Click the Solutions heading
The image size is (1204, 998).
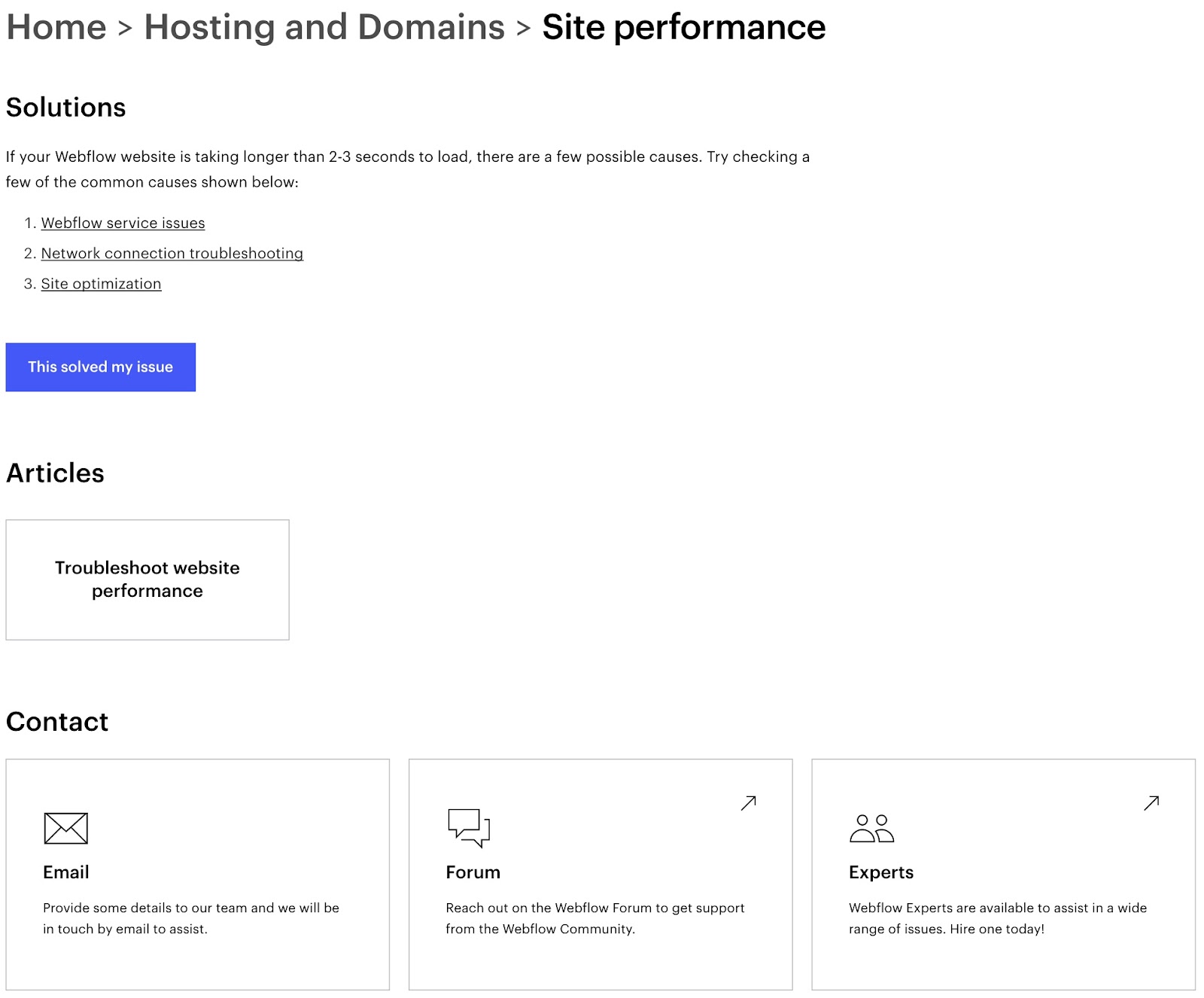(66, 108)
